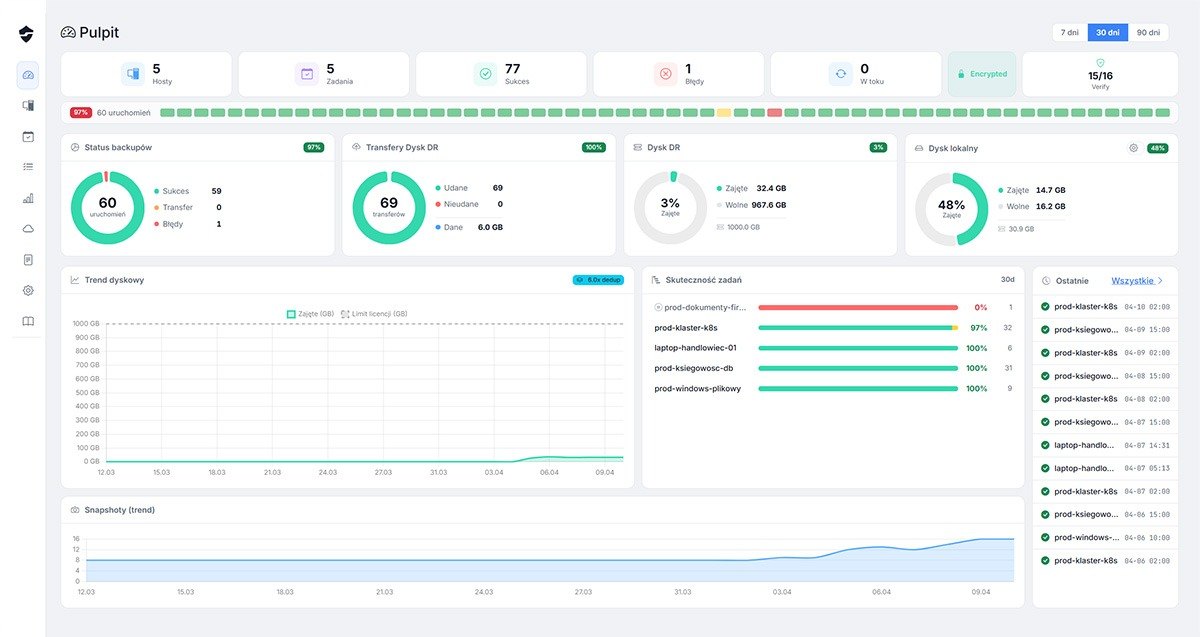Open the bar chart reports sidebar icon
Screen dimensions: 1200x637
pyautogui.click(x=28, y=198)
